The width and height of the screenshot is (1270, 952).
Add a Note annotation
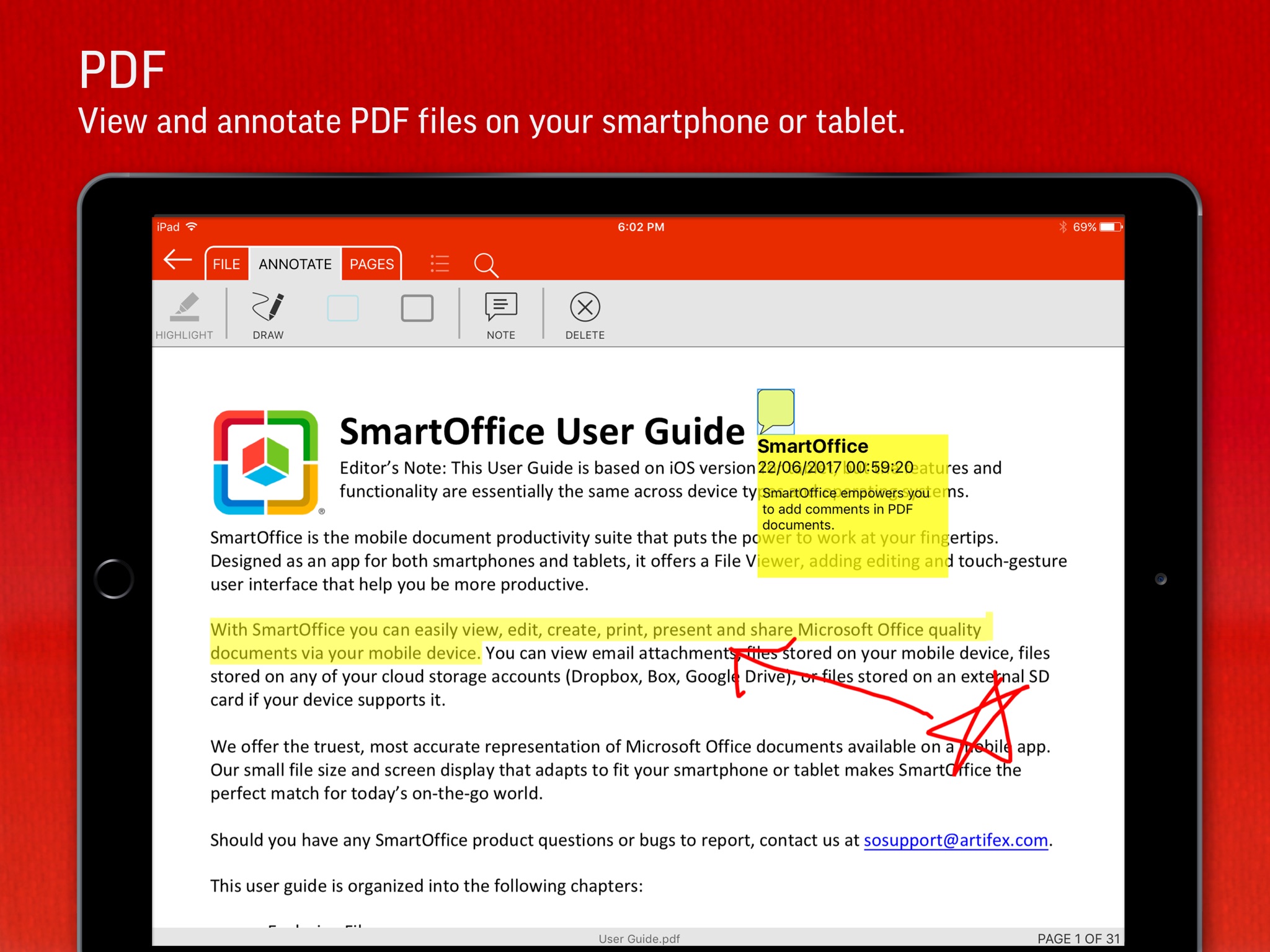(x=500, y=315)
